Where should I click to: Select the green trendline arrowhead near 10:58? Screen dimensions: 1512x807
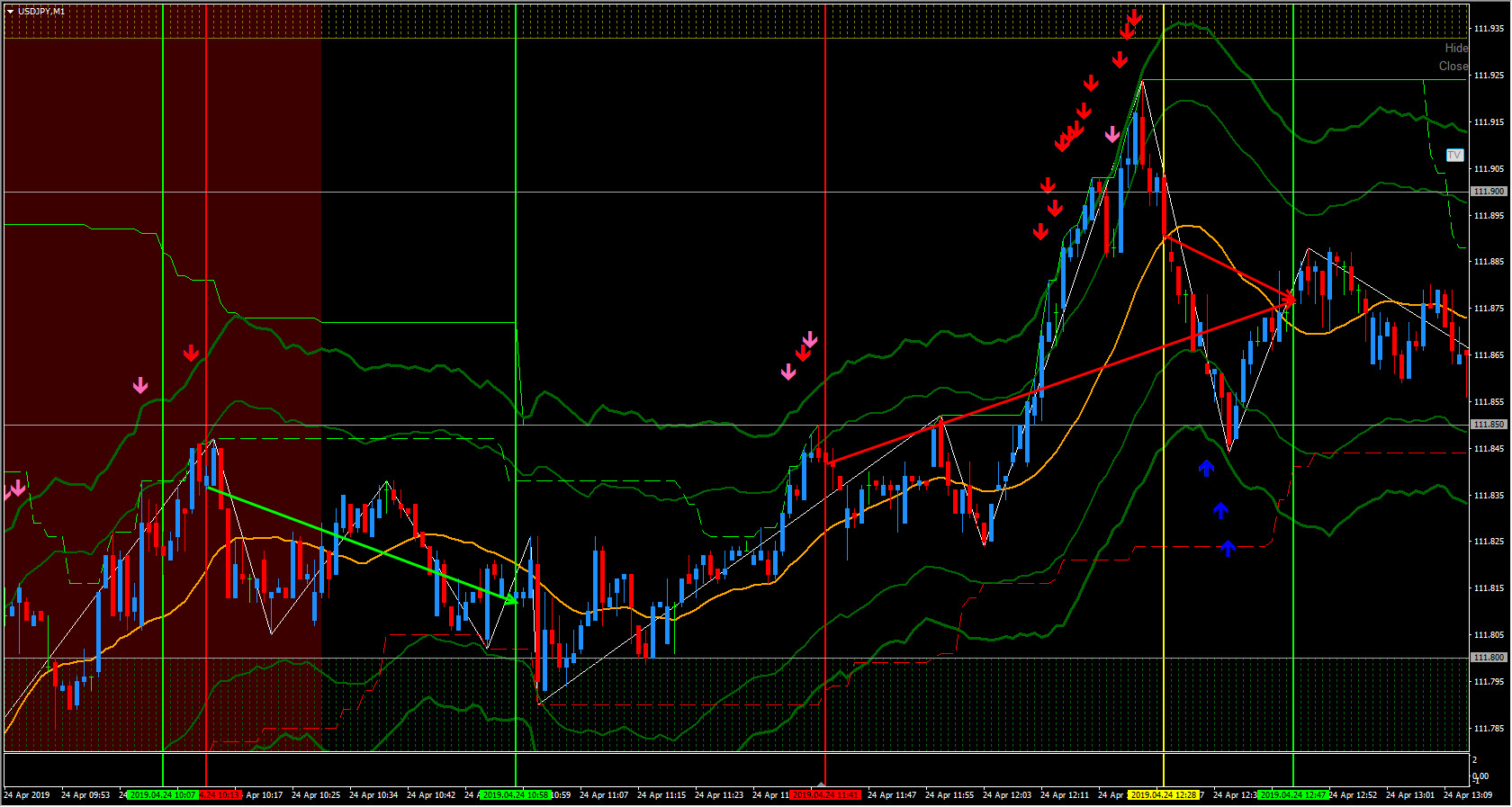(x=512, y=599)
